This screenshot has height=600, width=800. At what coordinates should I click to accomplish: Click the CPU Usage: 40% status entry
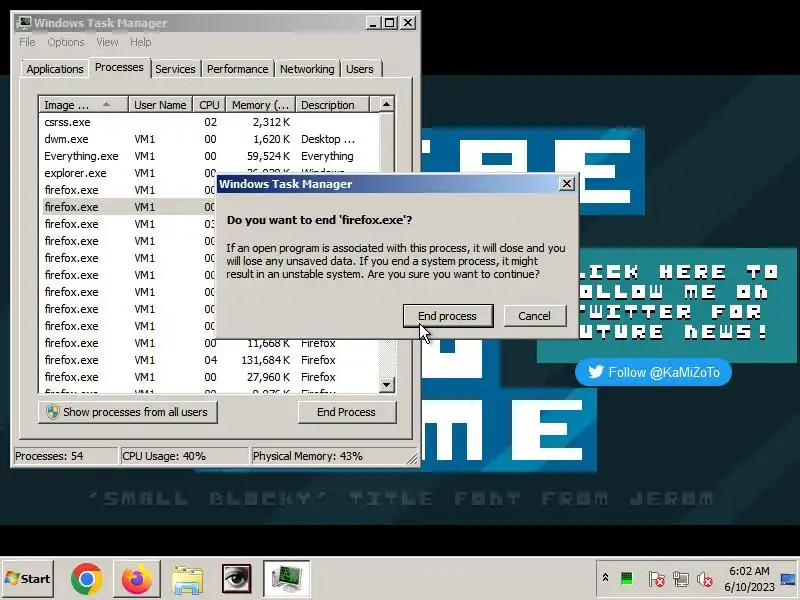185,456
